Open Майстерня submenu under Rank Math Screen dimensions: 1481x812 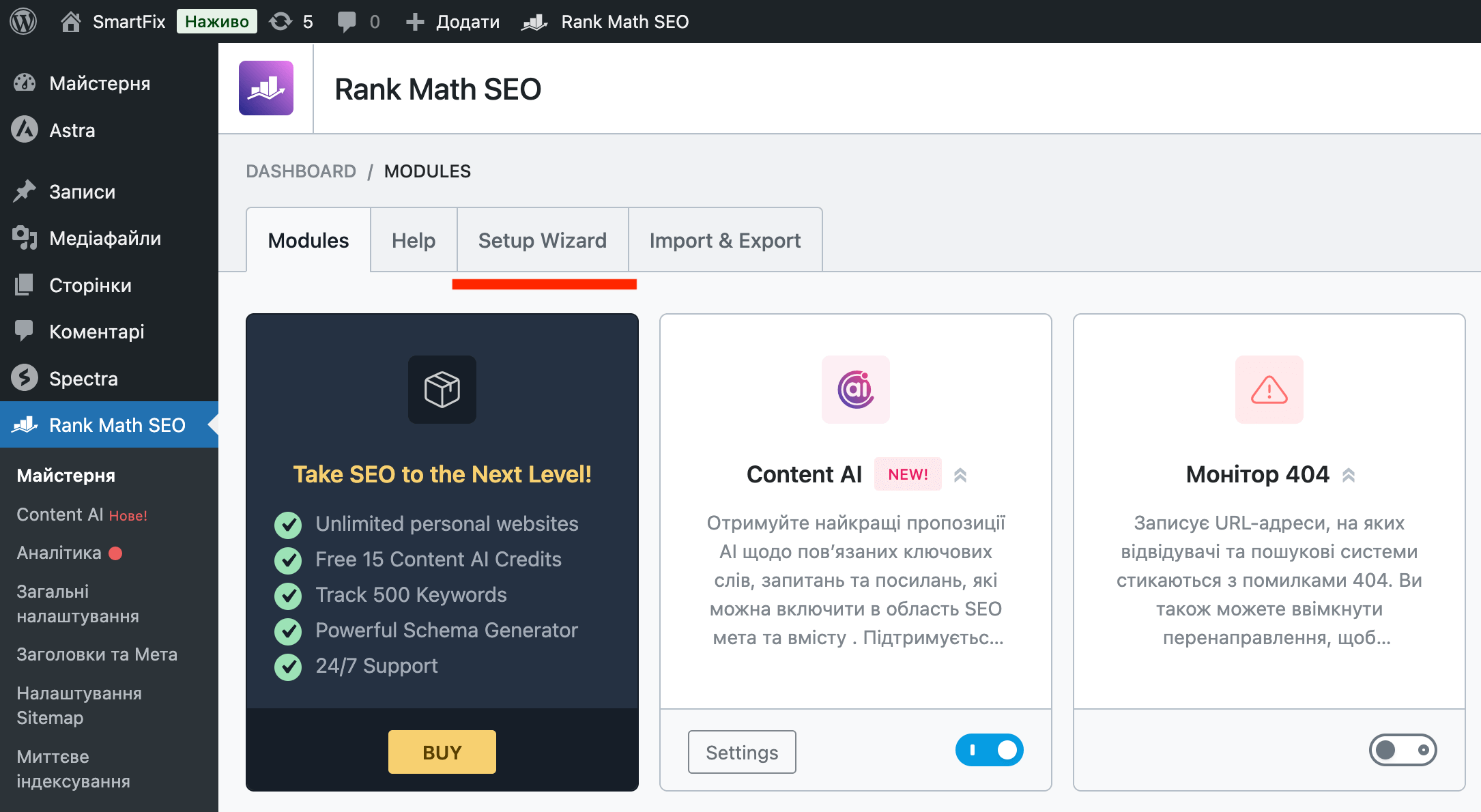point(66,475)
